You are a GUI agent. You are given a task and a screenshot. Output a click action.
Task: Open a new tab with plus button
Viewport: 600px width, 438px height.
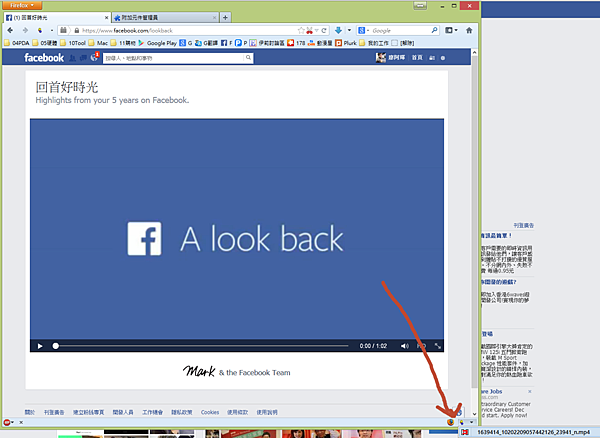pos(225,18)
